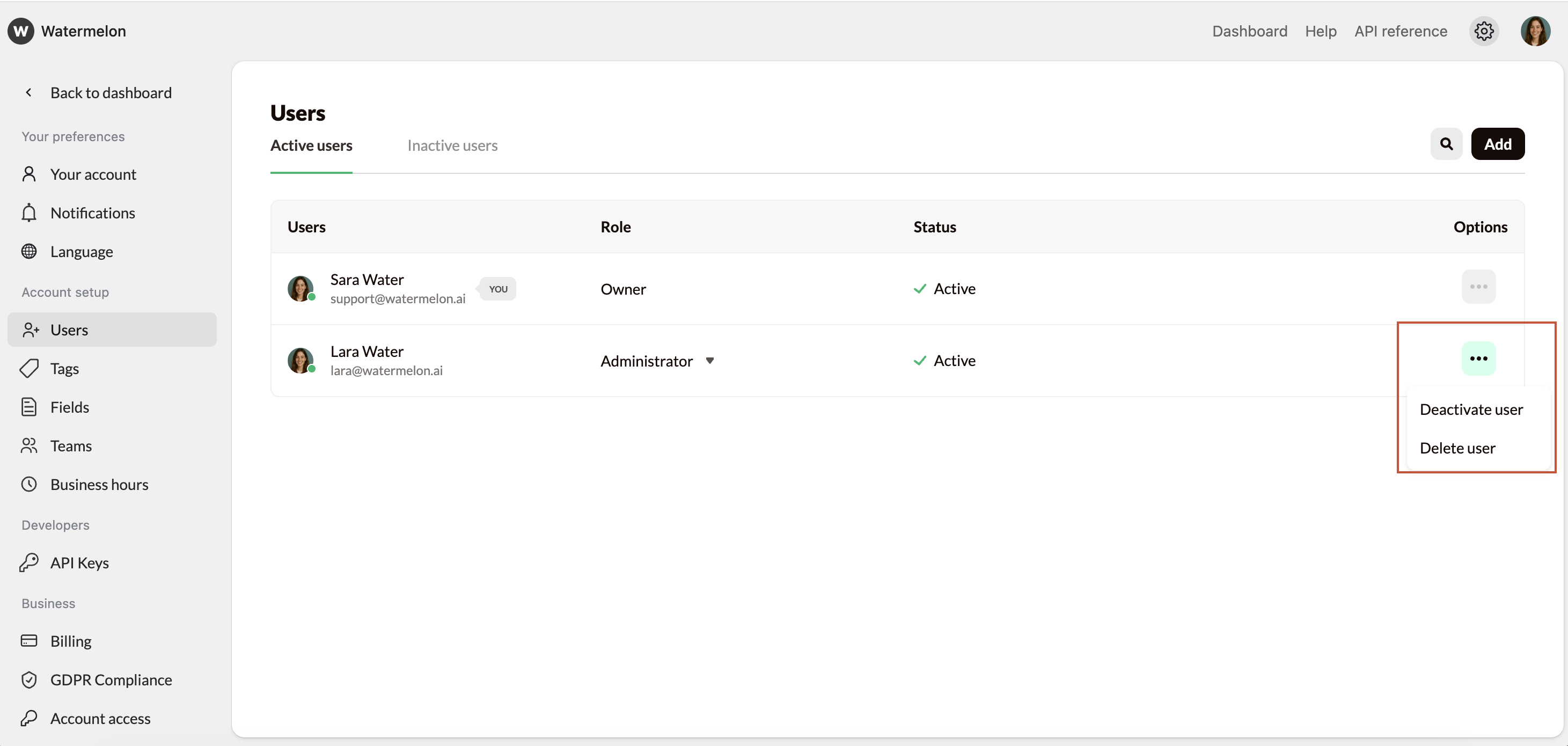Open API Keys page
The image size is (1568, 746).
click(79, 562)
